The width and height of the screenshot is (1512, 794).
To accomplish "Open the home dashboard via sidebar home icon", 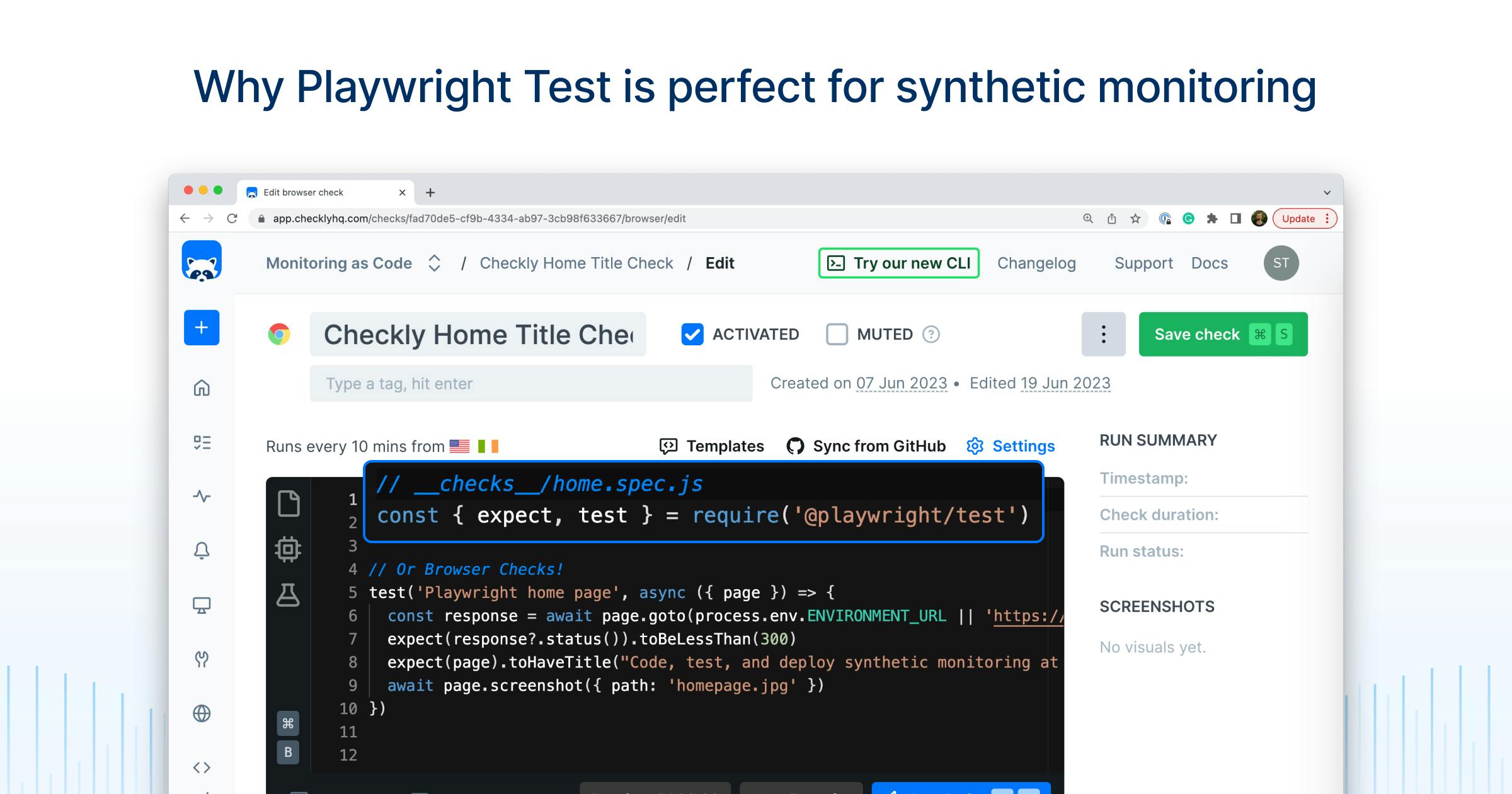I will click(201, 388).
